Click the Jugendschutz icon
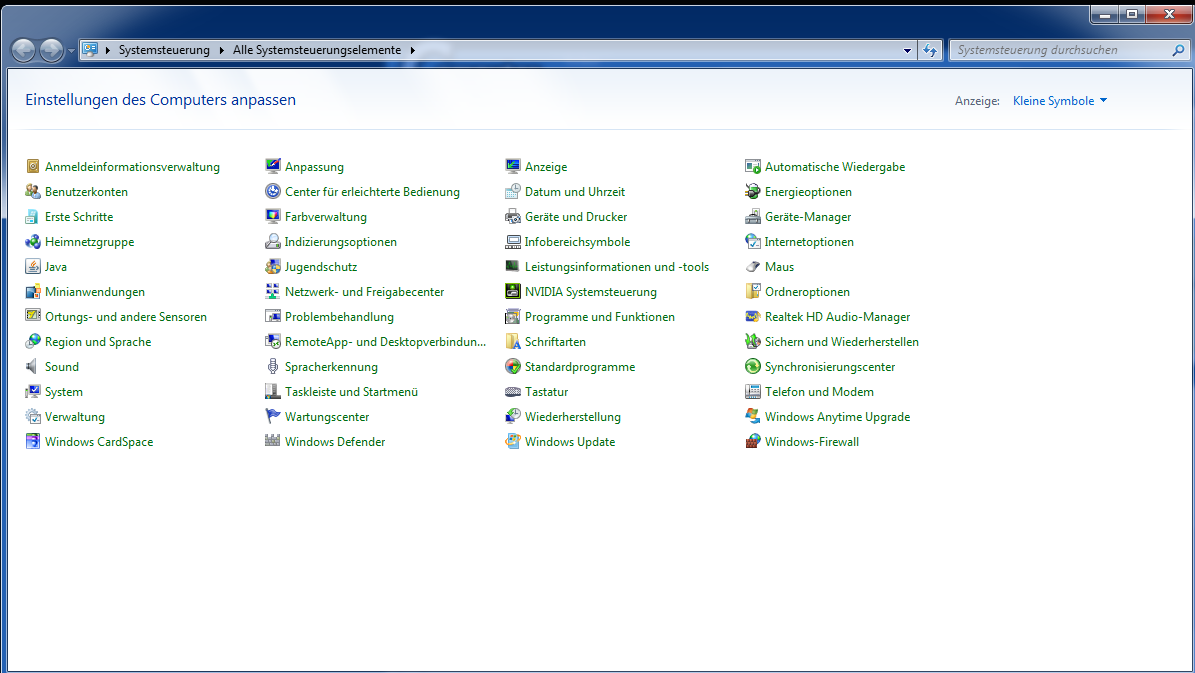The width and height of the screenshot is (1195, 673). (x=273, y=266)
